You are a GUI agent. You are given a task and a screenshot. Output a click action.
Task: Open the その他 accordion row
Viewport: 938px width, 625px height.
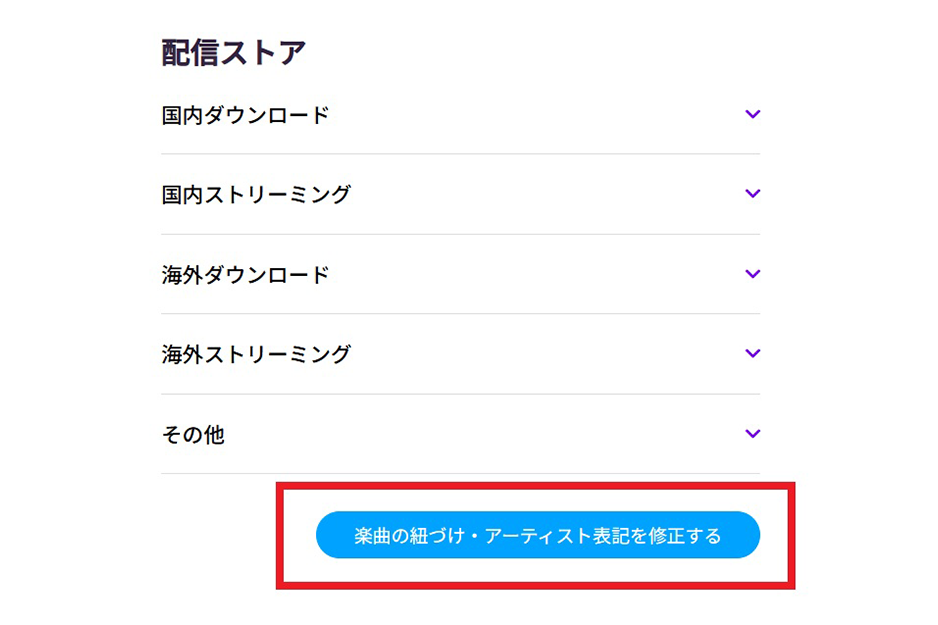tap(460, 434)
